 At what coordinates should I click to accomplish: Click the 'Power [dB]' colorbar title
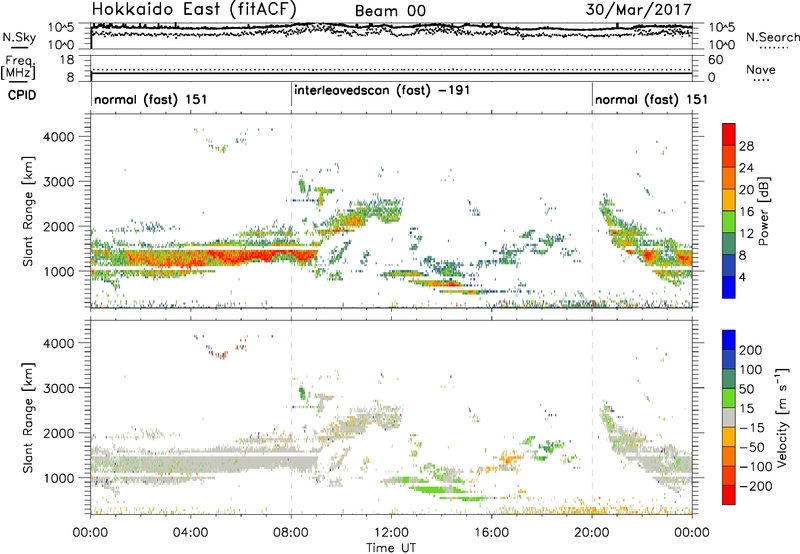coord(763,211)
